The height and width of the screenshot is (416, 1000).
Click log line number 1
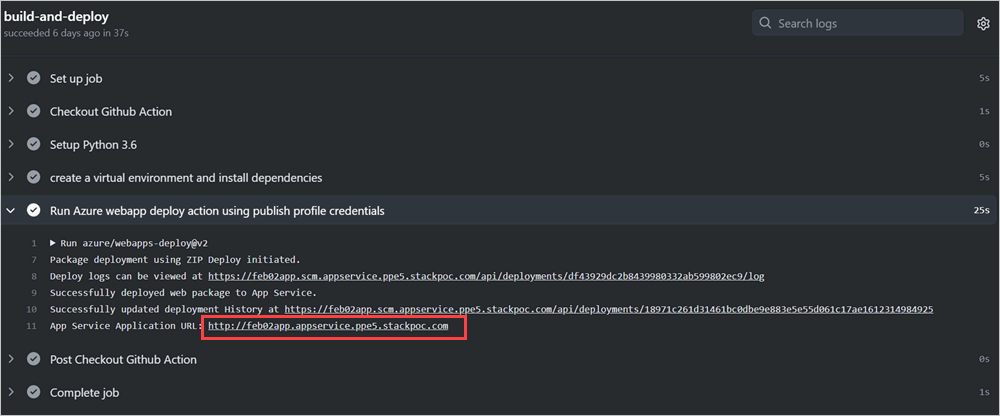pos(33,243)
